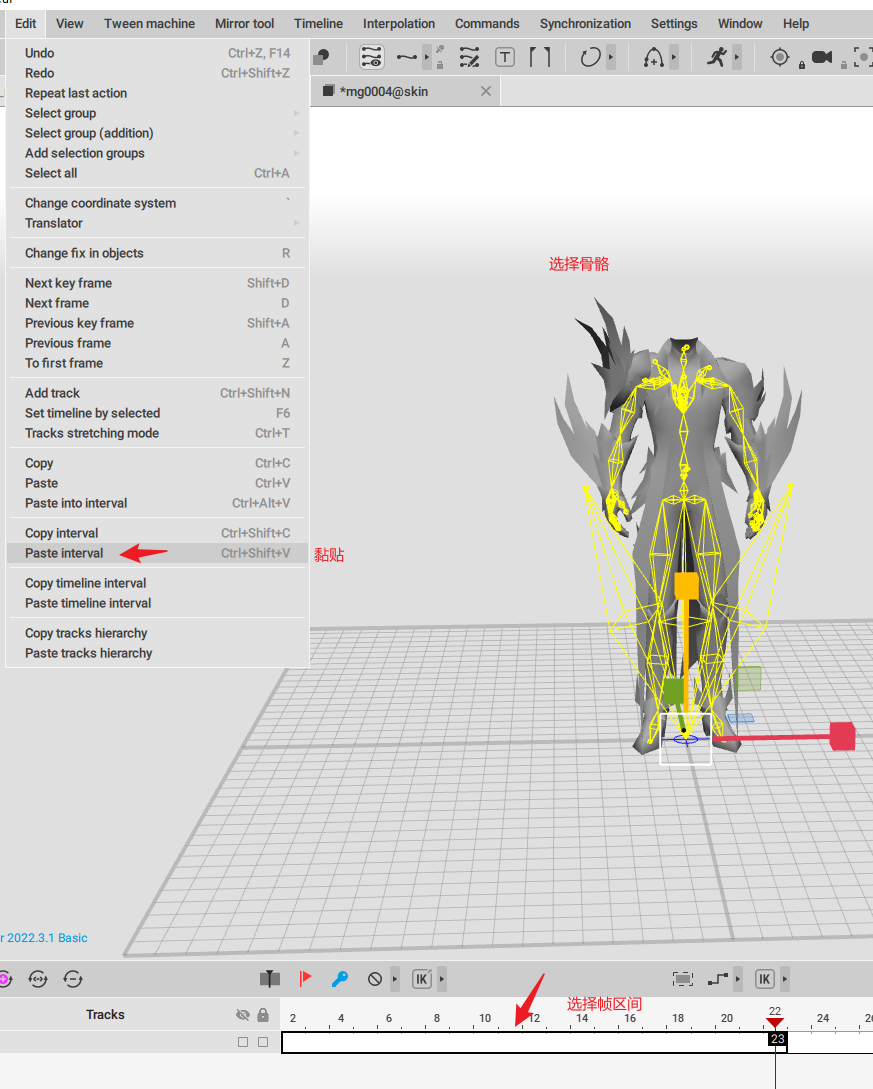Click the circular arrows with minus icon
The width and height of the screenshot is (873, 1089).
73,979
